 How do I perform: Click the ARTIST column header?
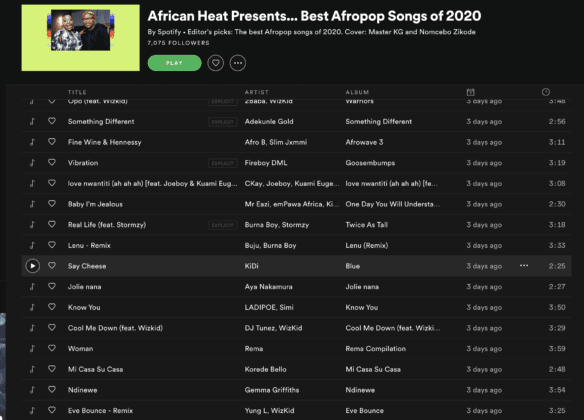(x=257, y=92)
